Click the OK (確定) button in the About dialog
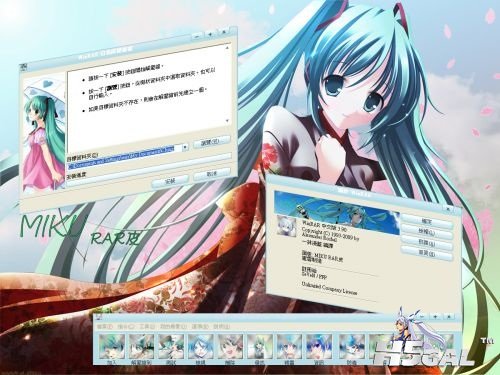 pyautogui.click(x=426, y=221)
